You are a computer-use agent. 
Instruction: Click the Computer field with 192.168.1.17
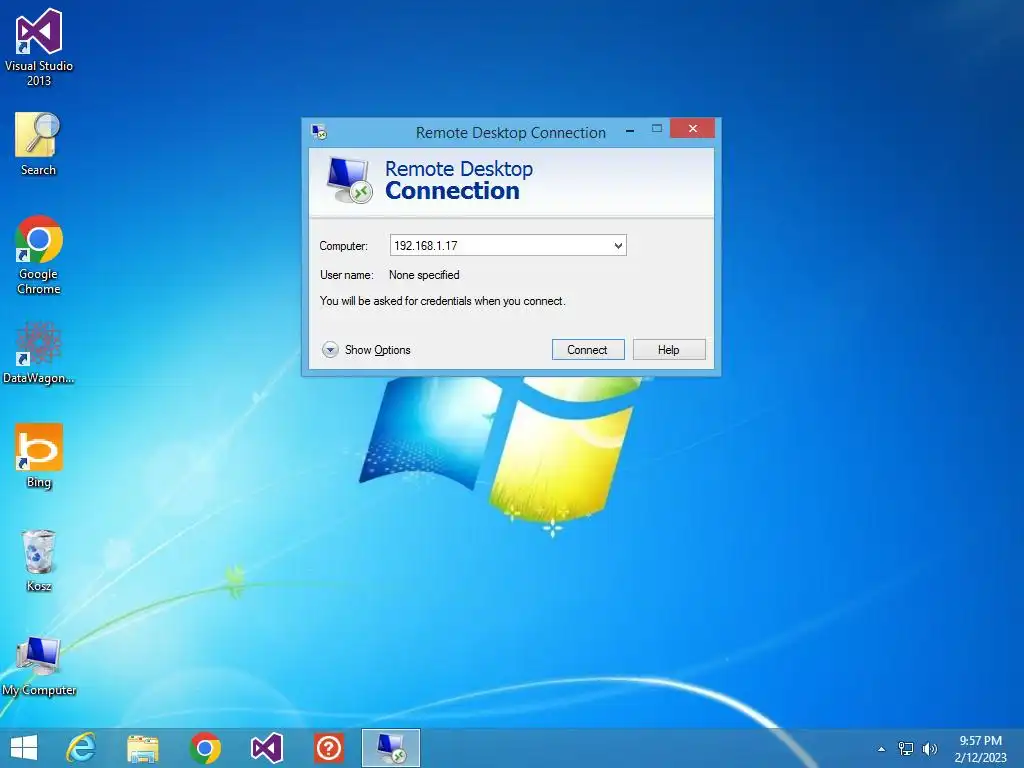click(x=508, y=246)
